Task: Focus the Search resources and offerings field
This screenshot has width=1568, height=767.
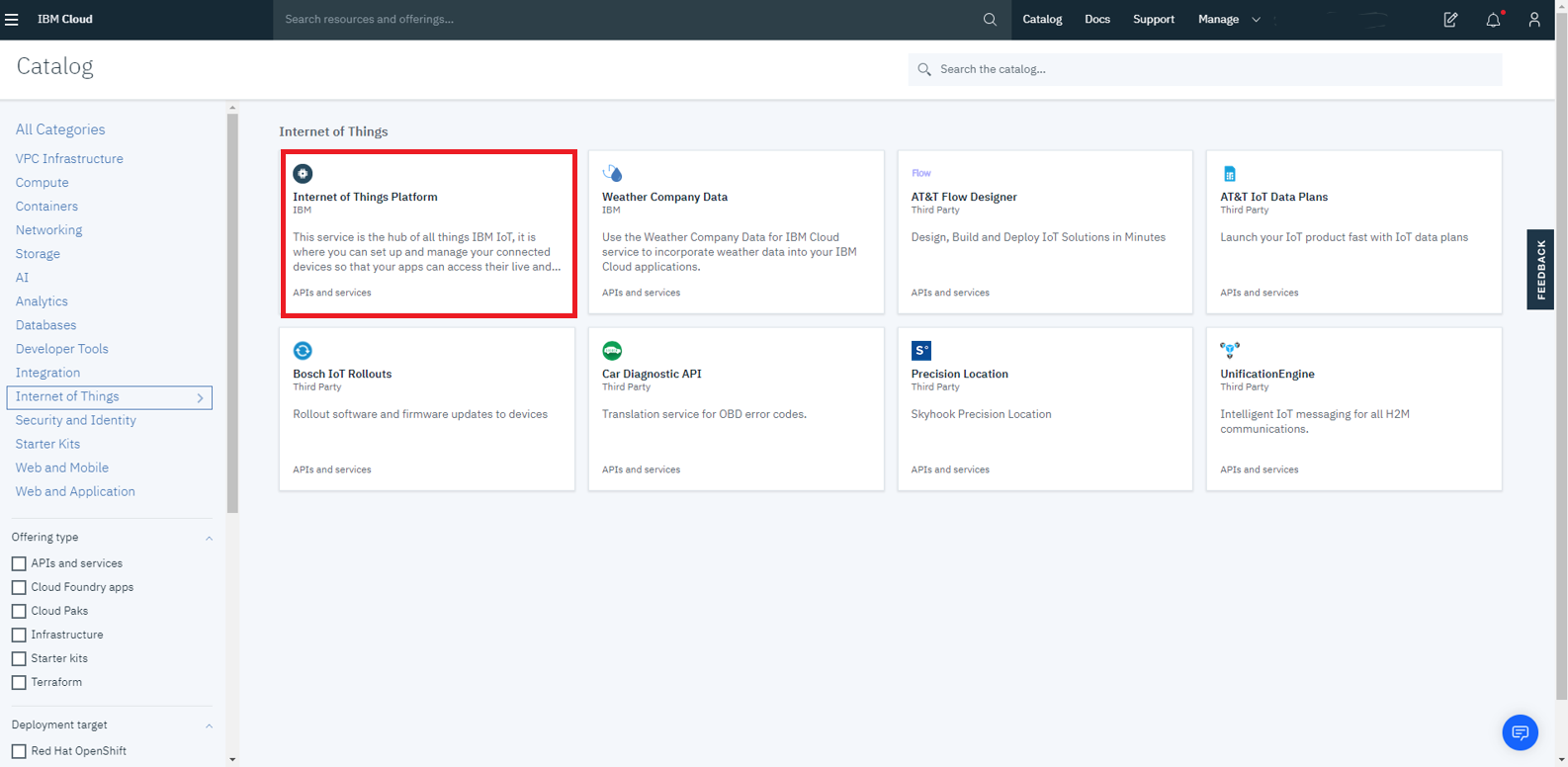Action: 642,20
